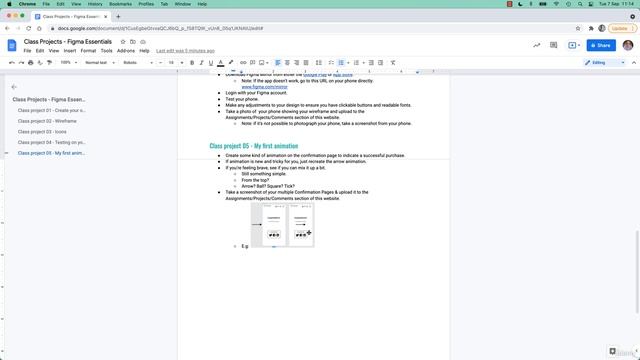
Task: Click the Checklist icon
Action: (x=331, y=62)
